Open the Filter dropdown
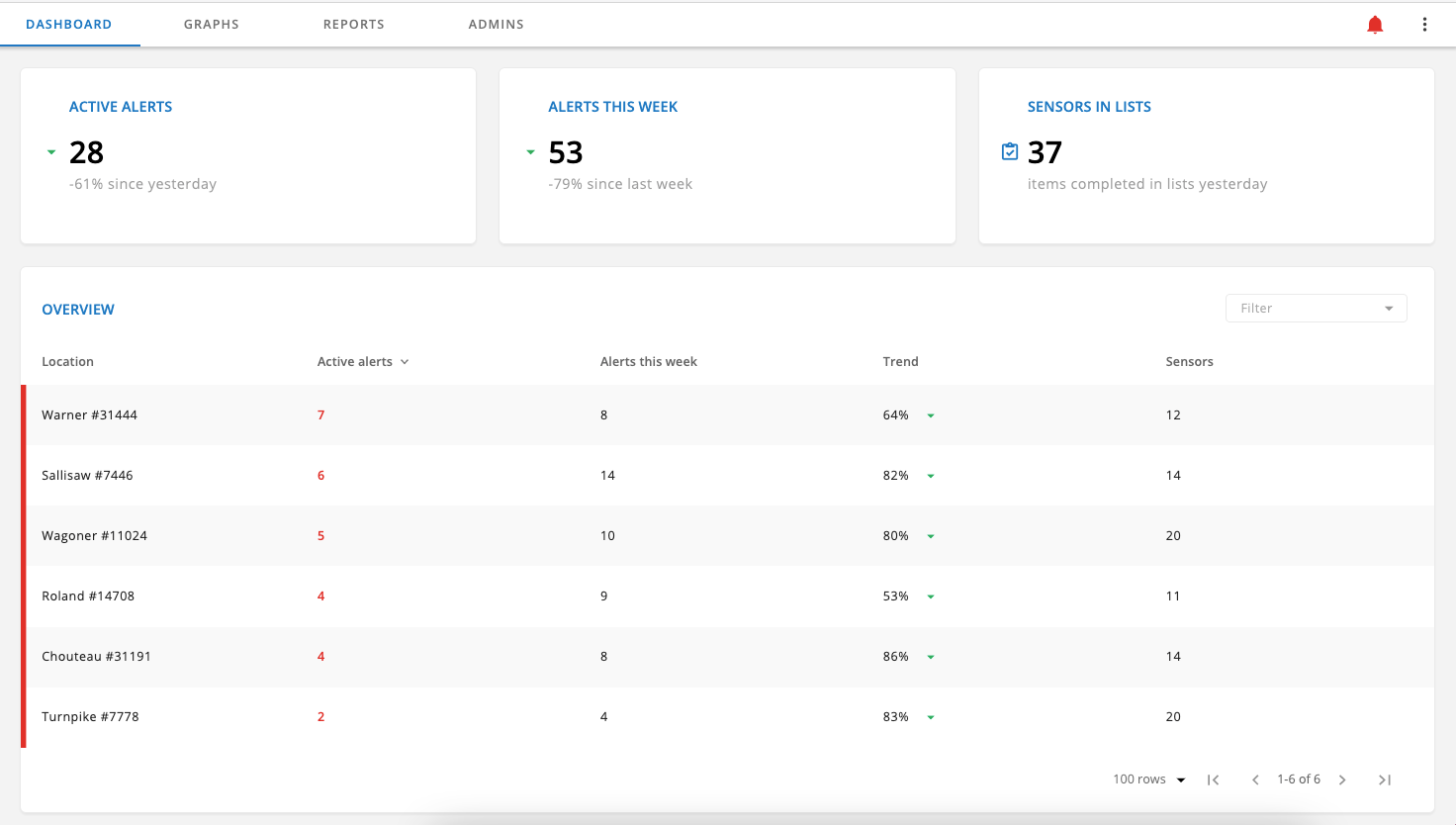The width and height of the screenshot is (1456, 825). click(x=1317, y=308)
